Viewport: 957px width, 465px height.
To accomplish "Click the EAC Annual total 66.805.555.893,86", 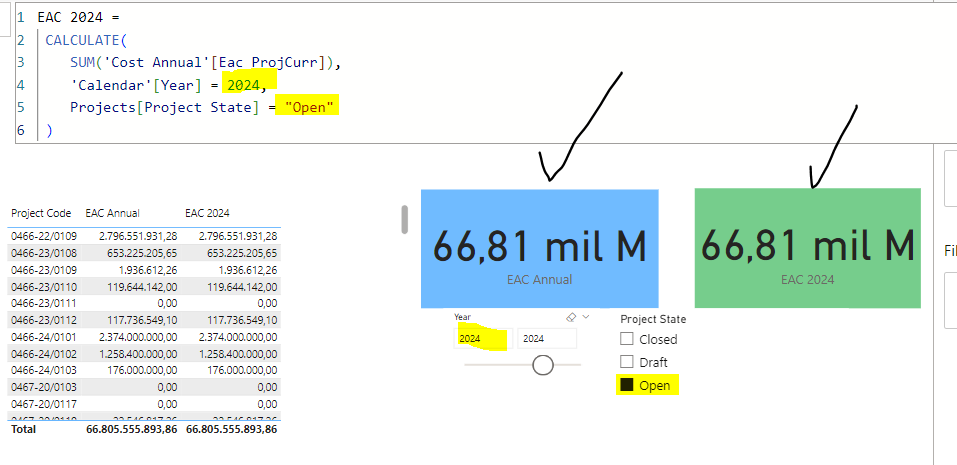I will [132, 429].
